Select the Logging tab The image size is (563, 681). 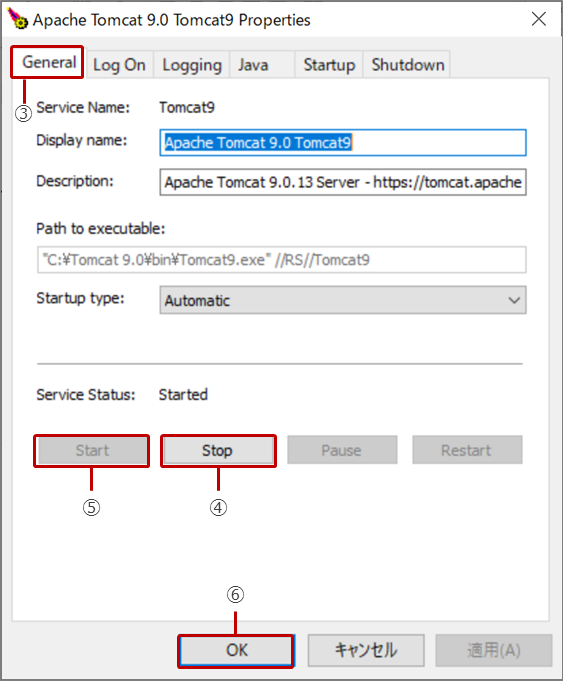192,65
